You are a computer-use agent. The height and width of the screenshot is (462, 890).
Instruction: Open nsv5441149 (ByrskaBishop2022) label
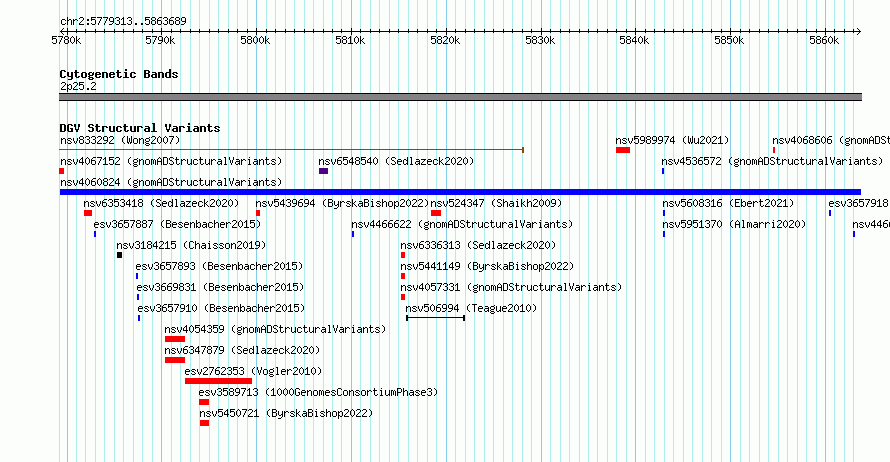point(487,266)
